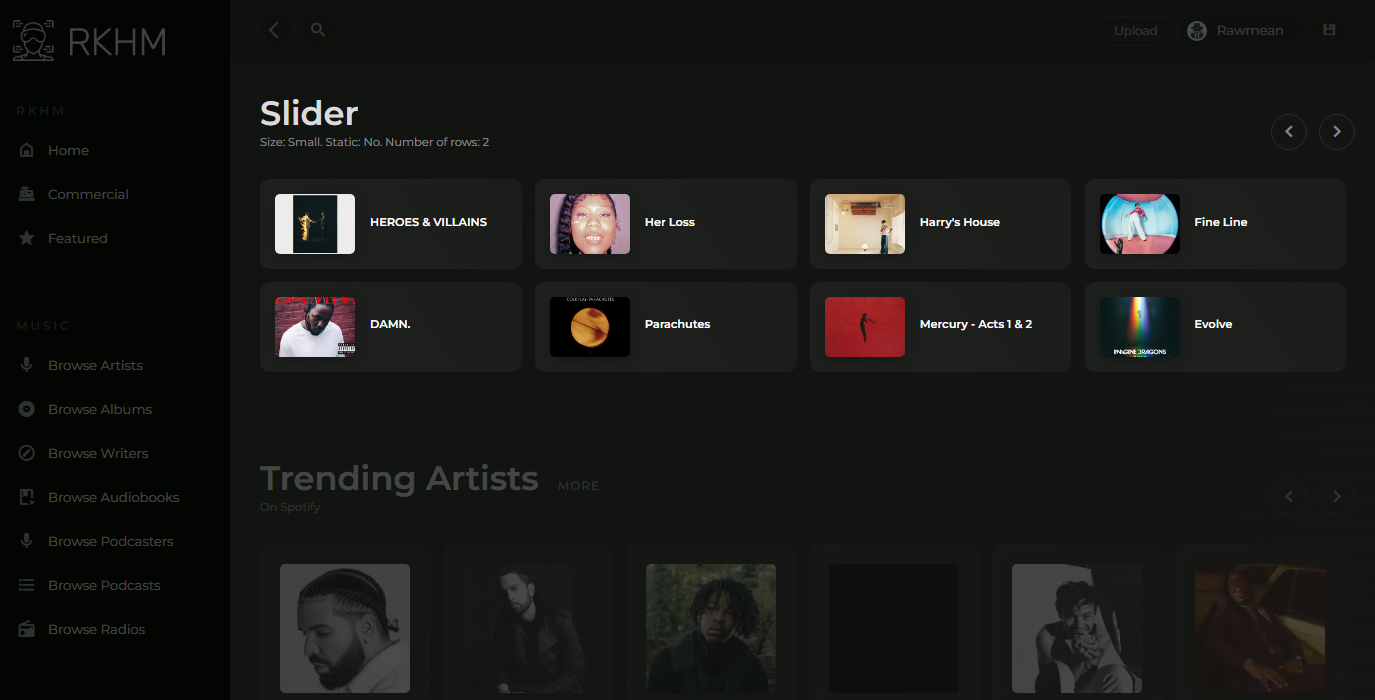The width and height of the screenshot is (1375, 700).
Task: Open the Harry's House album card
Action: coord(940,224)
